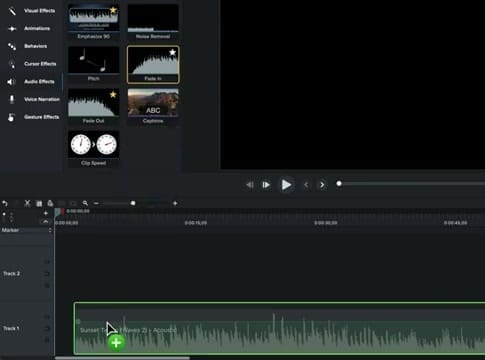
Task: Select the Fade In effect thumbnail
Action: pyautogui.click(x=153, y=64)
